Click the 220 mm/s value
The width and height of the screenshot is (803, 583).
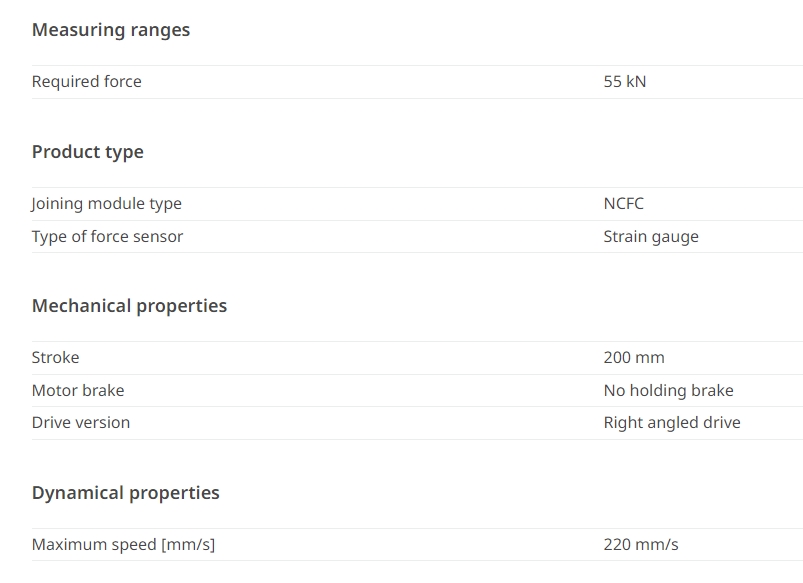click(641, 545)
